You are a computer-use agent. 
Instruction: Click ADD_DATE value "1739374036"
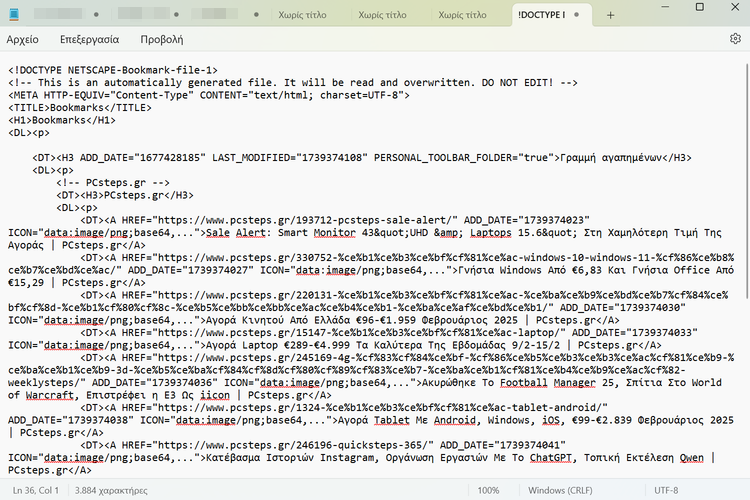pyautogui.click(x=182, y=383)
